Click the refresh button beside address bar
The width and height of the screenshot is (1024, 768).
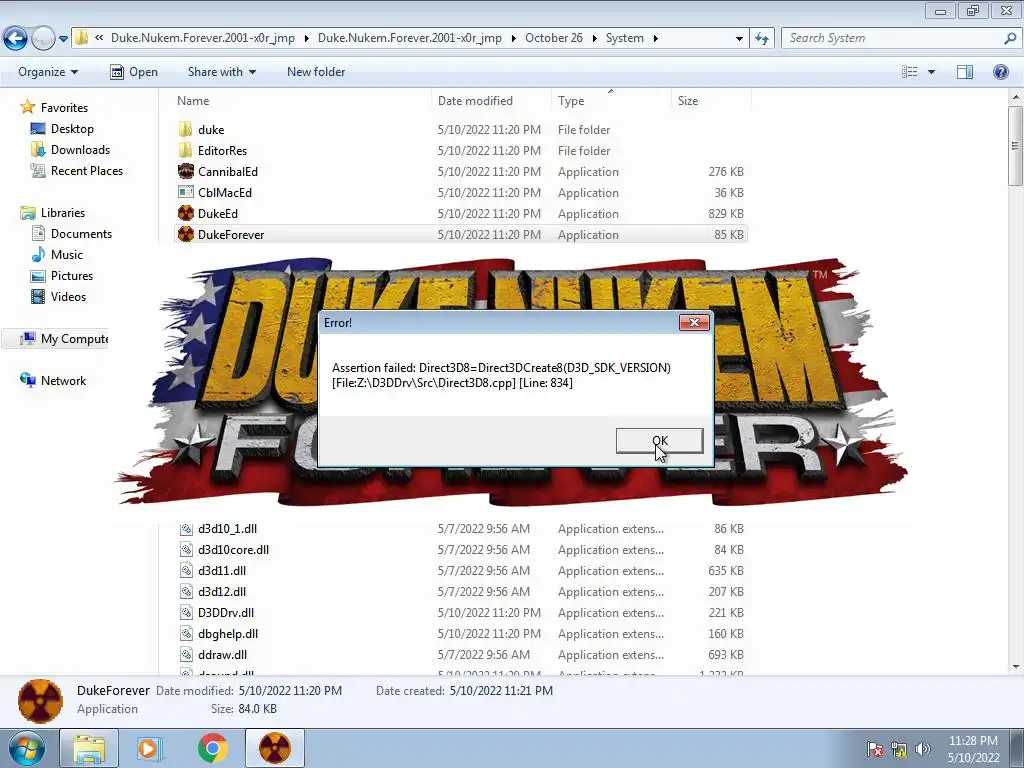762,39
